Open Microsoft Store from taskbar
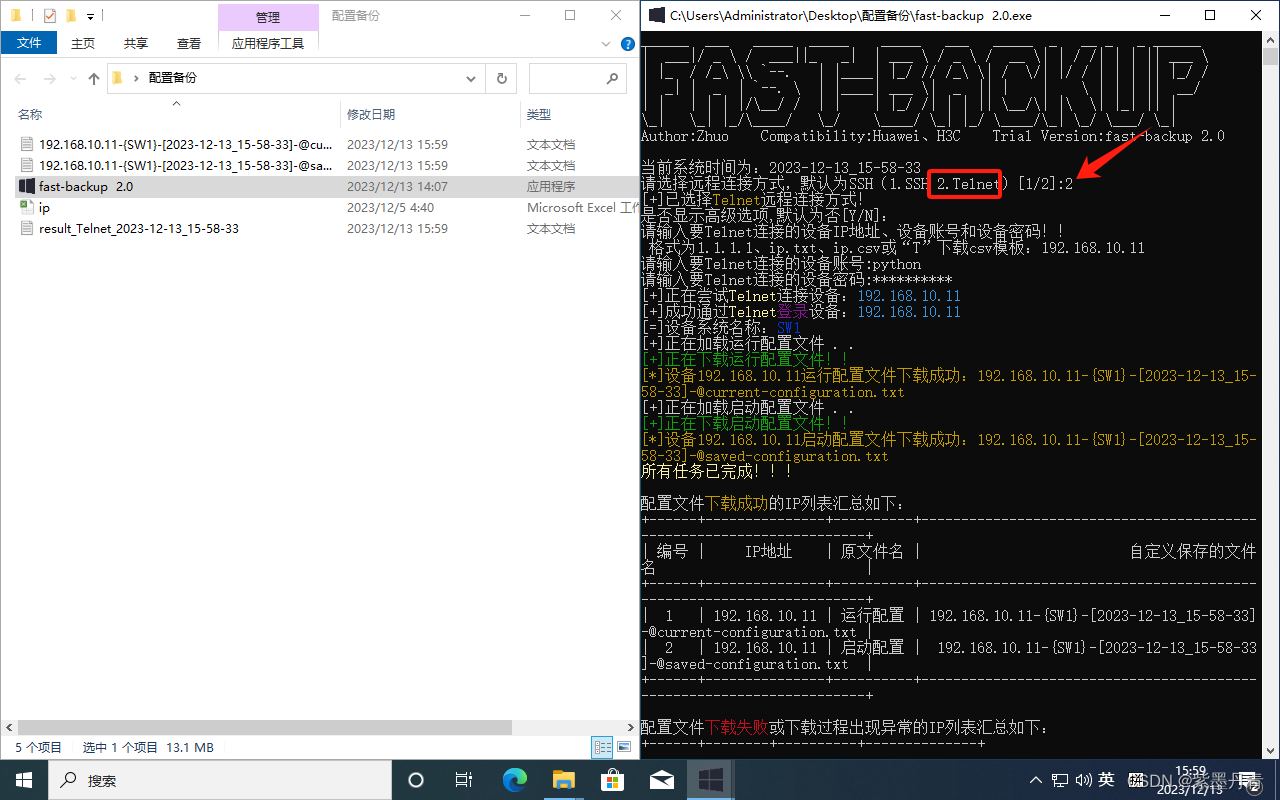This screenshot has width=1280, height=800. [x=612, y=780]
